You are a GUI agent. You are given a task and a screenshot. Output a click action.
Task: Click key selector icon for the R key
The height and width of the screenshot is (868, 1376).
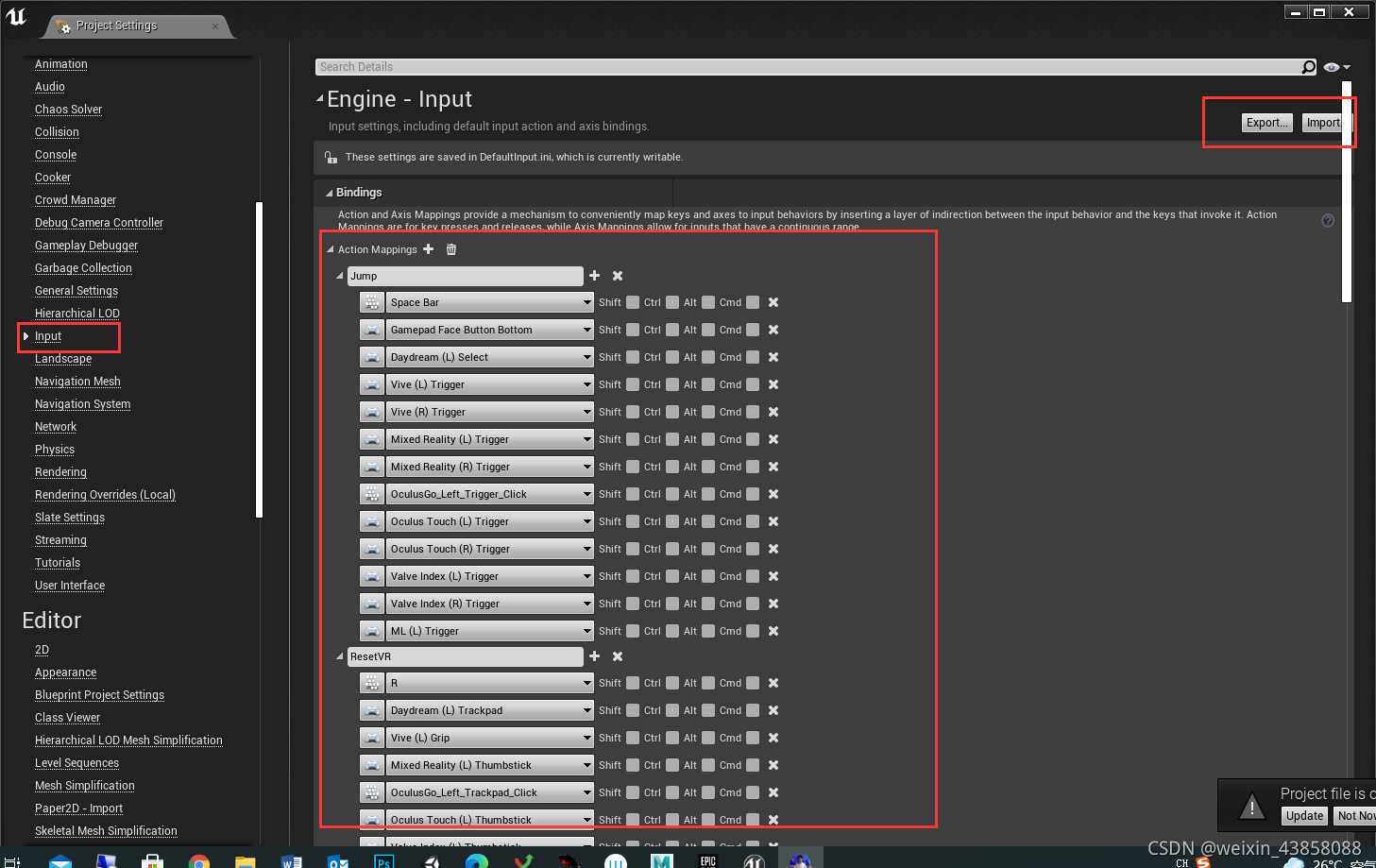tap(372, 683)
